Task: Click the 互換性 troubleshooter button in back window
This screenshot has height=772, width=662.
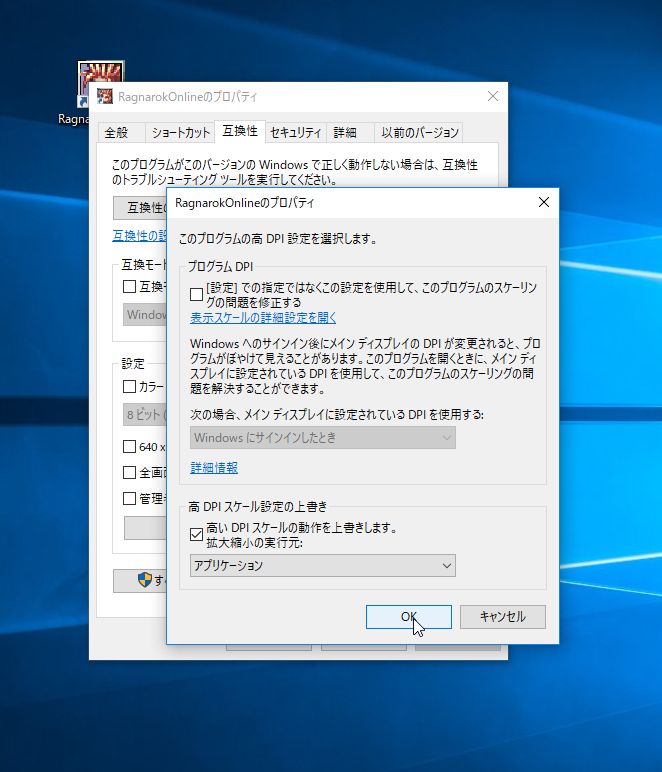Action: coord(140,208)
